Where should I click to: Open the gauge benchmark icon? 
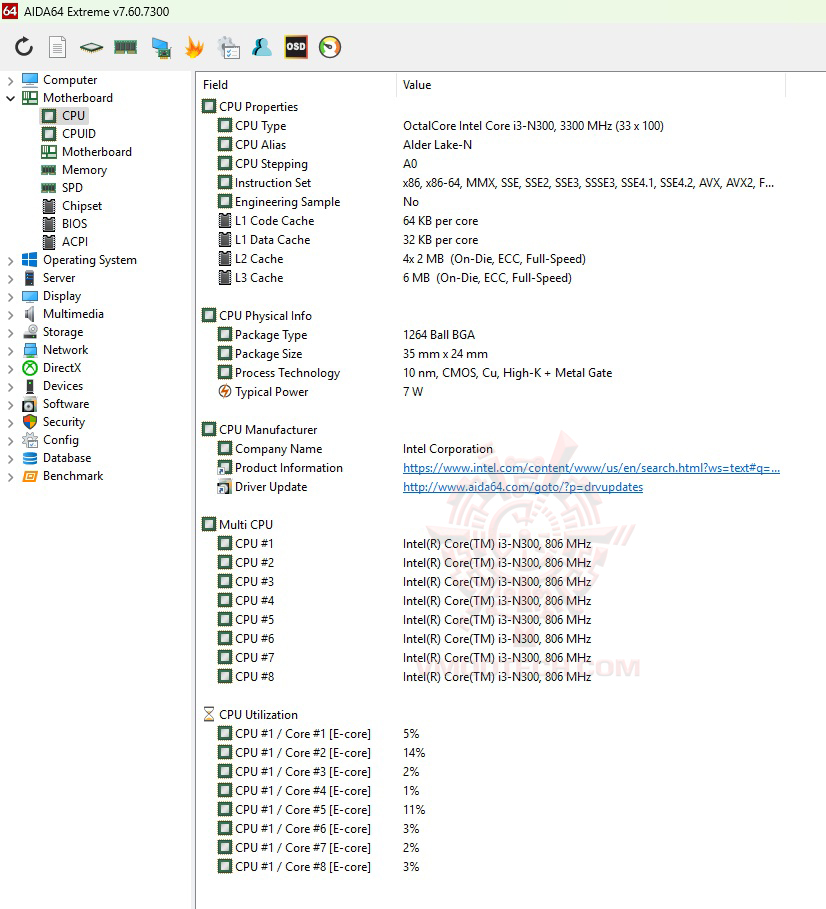coord(330,47)
